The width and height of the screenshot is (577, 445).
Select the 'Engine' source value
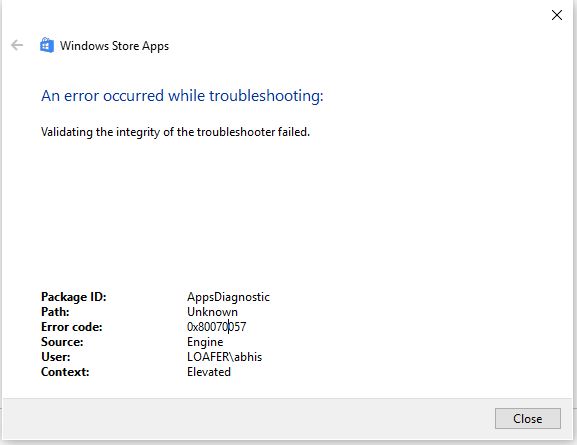pyautogui.click(x=205, y=342)
